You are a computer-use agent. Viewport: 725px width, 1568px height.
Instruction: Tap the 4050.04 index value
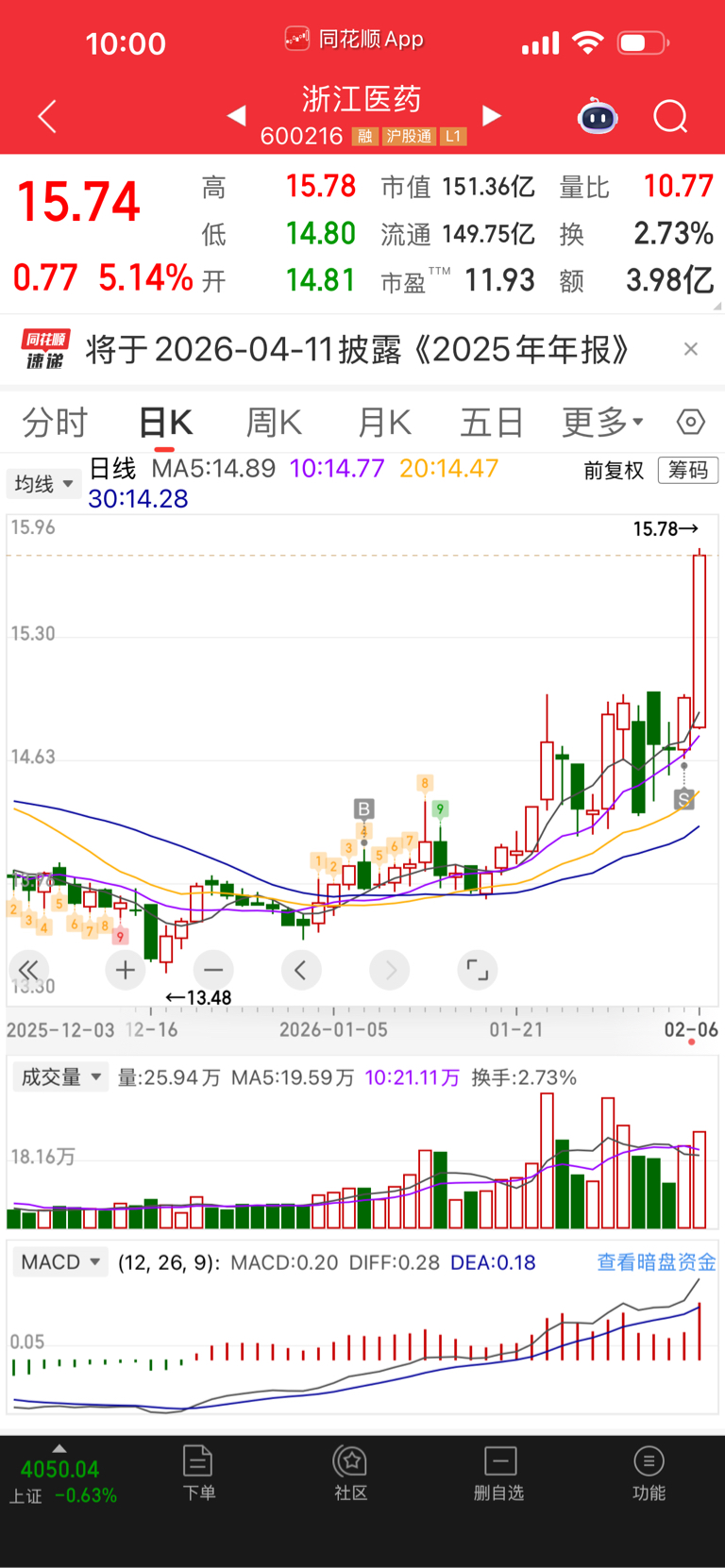[59, 1469]
